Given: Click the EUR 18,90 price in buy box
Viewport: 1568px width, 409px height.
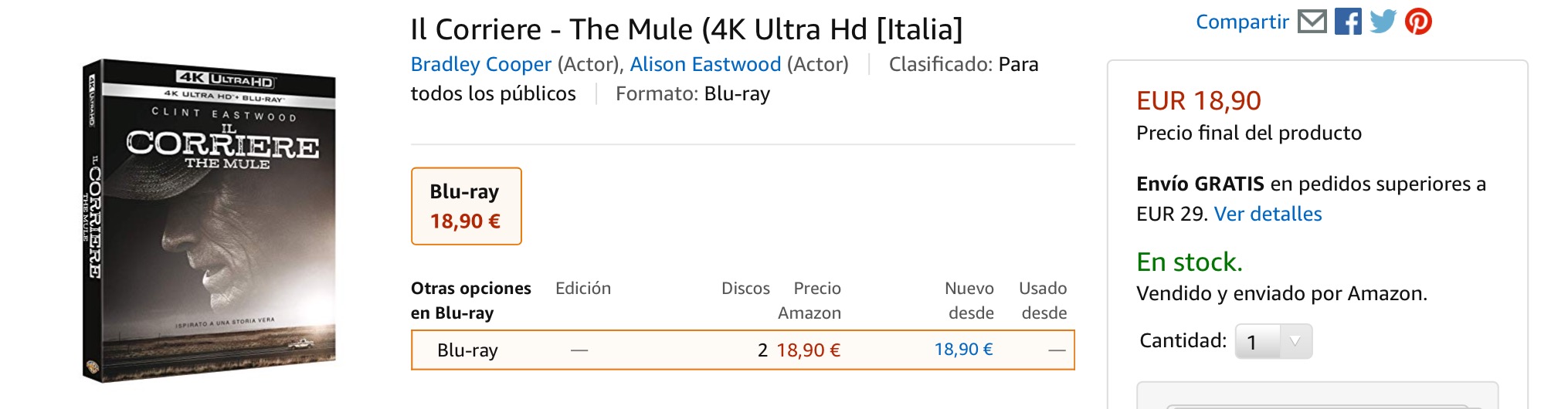Looking at the screenshot, I should (x=1198, y=101).
